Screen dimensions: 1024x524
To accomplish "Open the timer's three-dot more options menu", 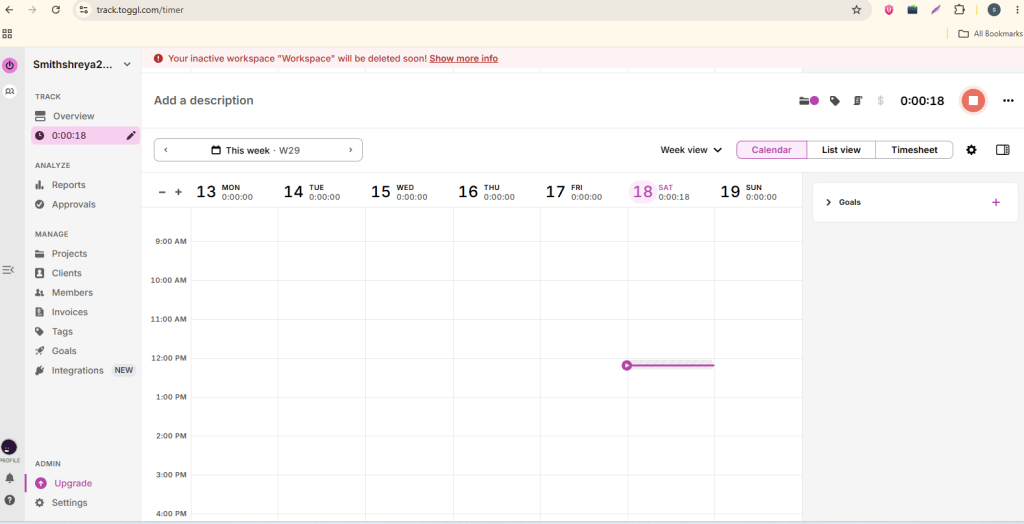I will pyautogui.click(x=1008, y=101).
